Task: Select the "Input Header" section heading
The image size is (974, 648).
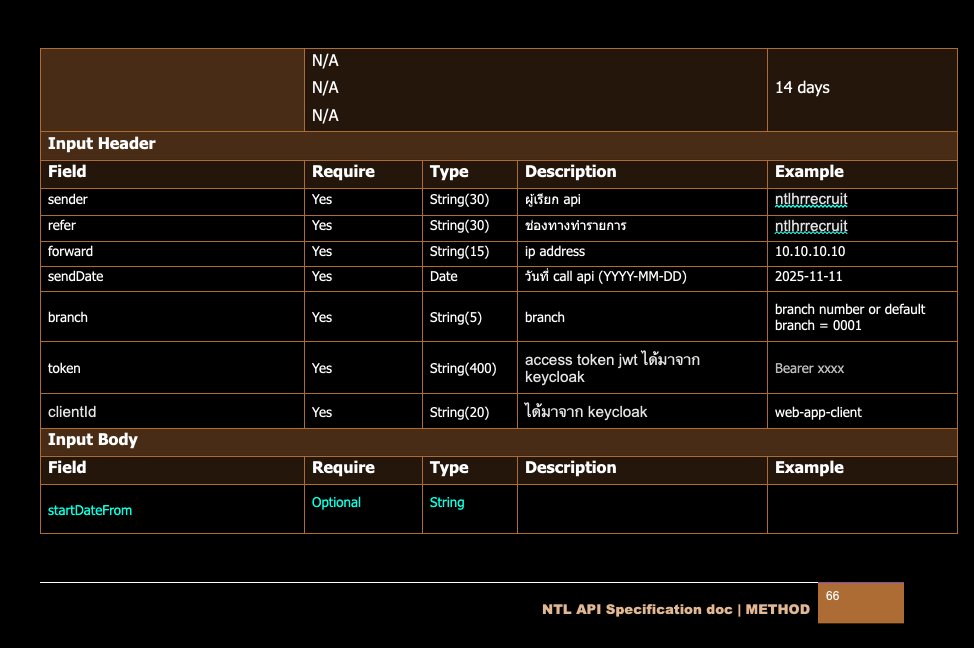Action: click(x=102, y=144)
